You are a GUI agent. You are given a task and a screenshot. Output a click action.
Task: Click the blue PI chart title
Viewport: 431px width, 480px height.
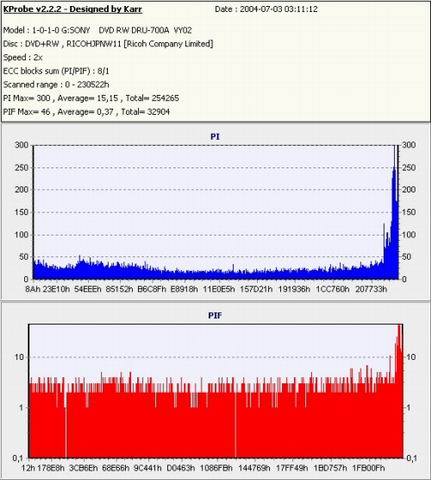click(215, 137)
